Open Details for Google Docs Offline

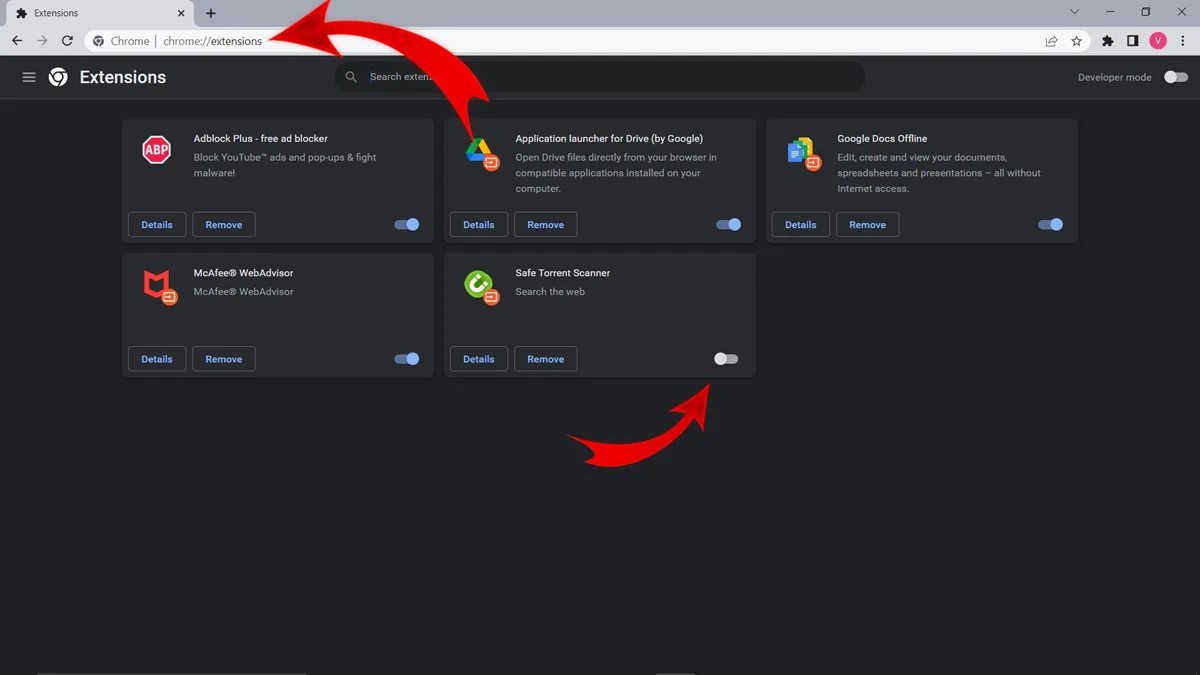801,225
